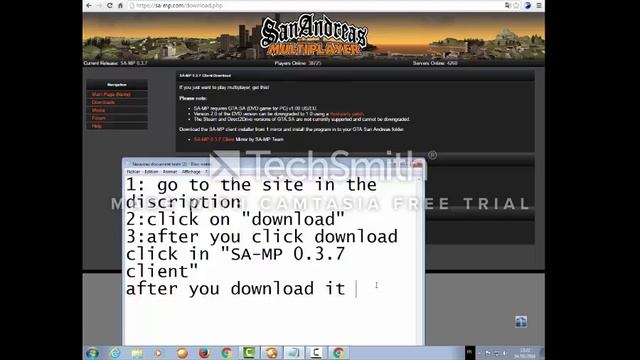640x360 pixels.
Task: Click Notepad vertical scrollbar
Action: point(420,260)
